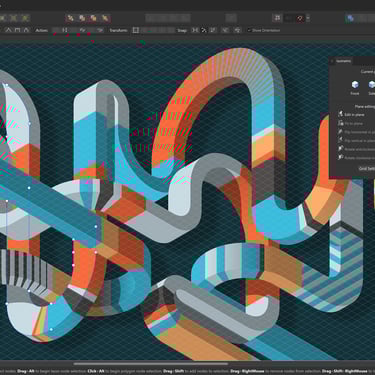The height and width of the screenshot is (375, 375).
Task: Click the Transform mode box icon
Action: [x=135, y=30]
